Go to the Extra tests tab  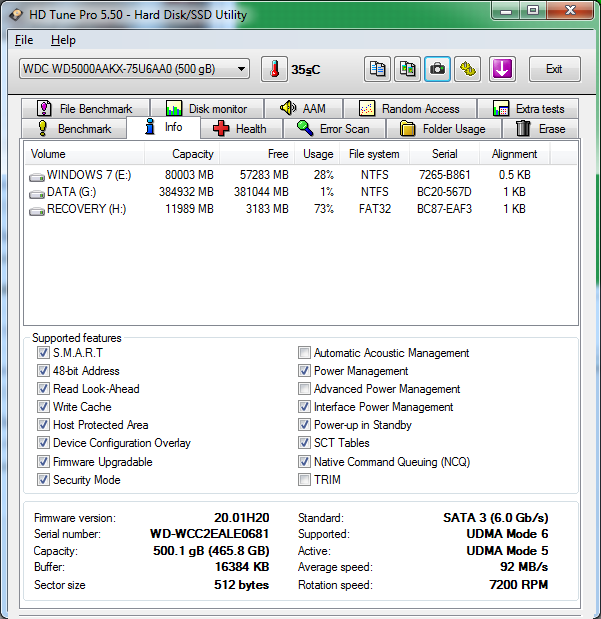tap(528, 108)
